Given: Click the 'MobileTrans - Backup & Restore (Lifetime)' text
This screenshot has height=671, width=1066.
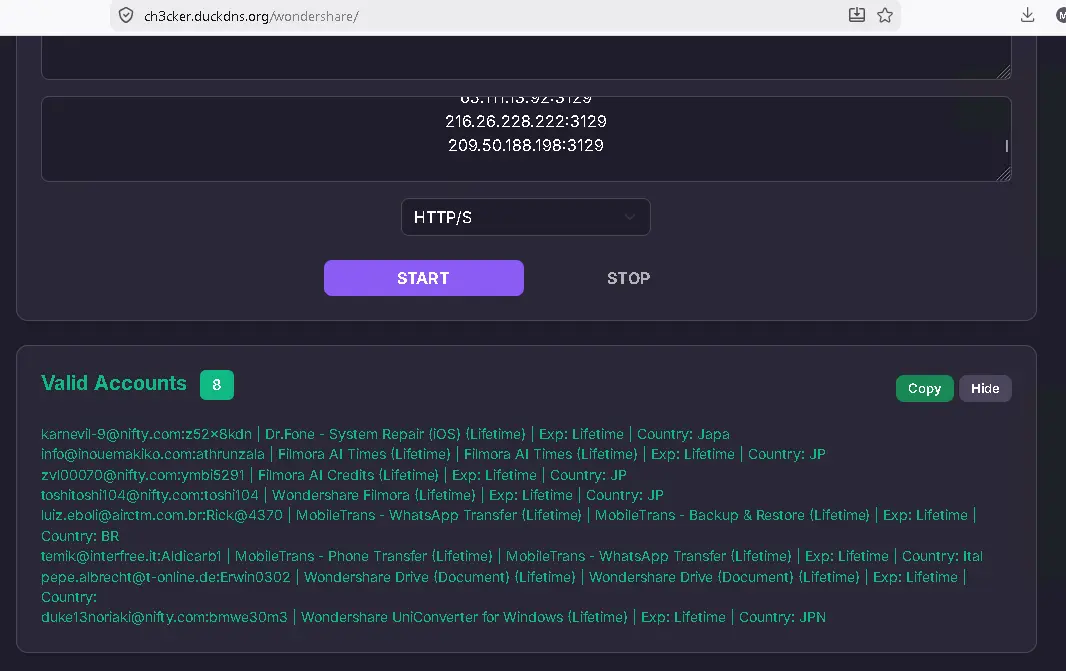Looking at the screenshot, I should pyautogui.click(x=732, y=515).
